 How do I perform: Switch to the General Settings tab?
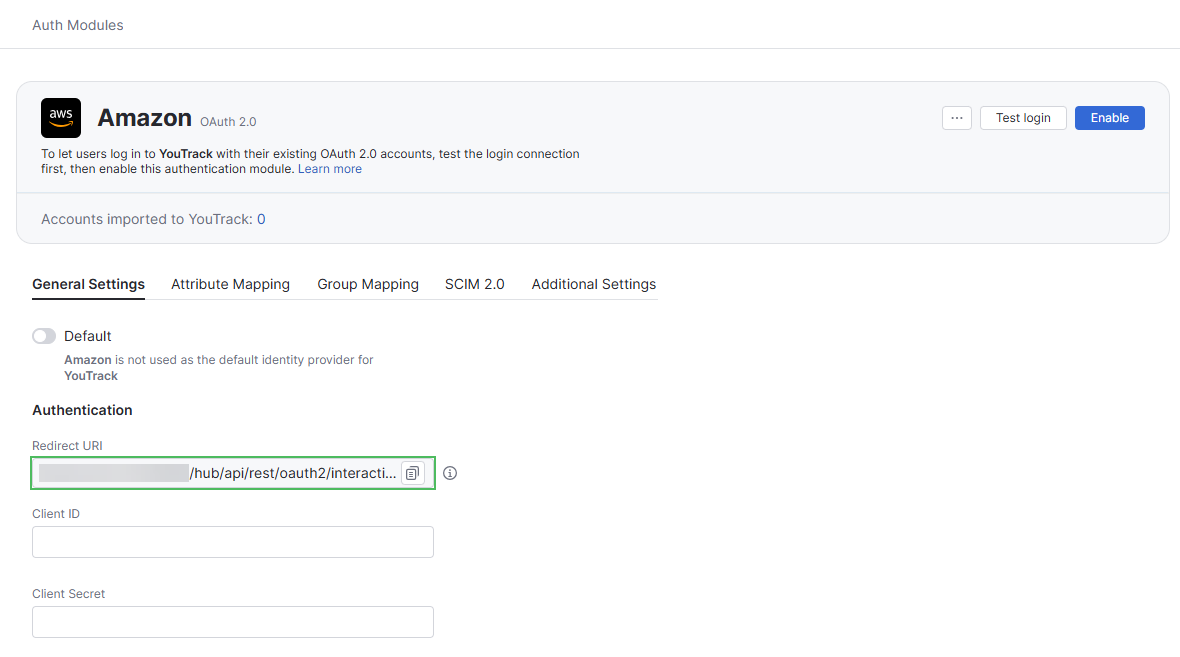click(88, 284)
